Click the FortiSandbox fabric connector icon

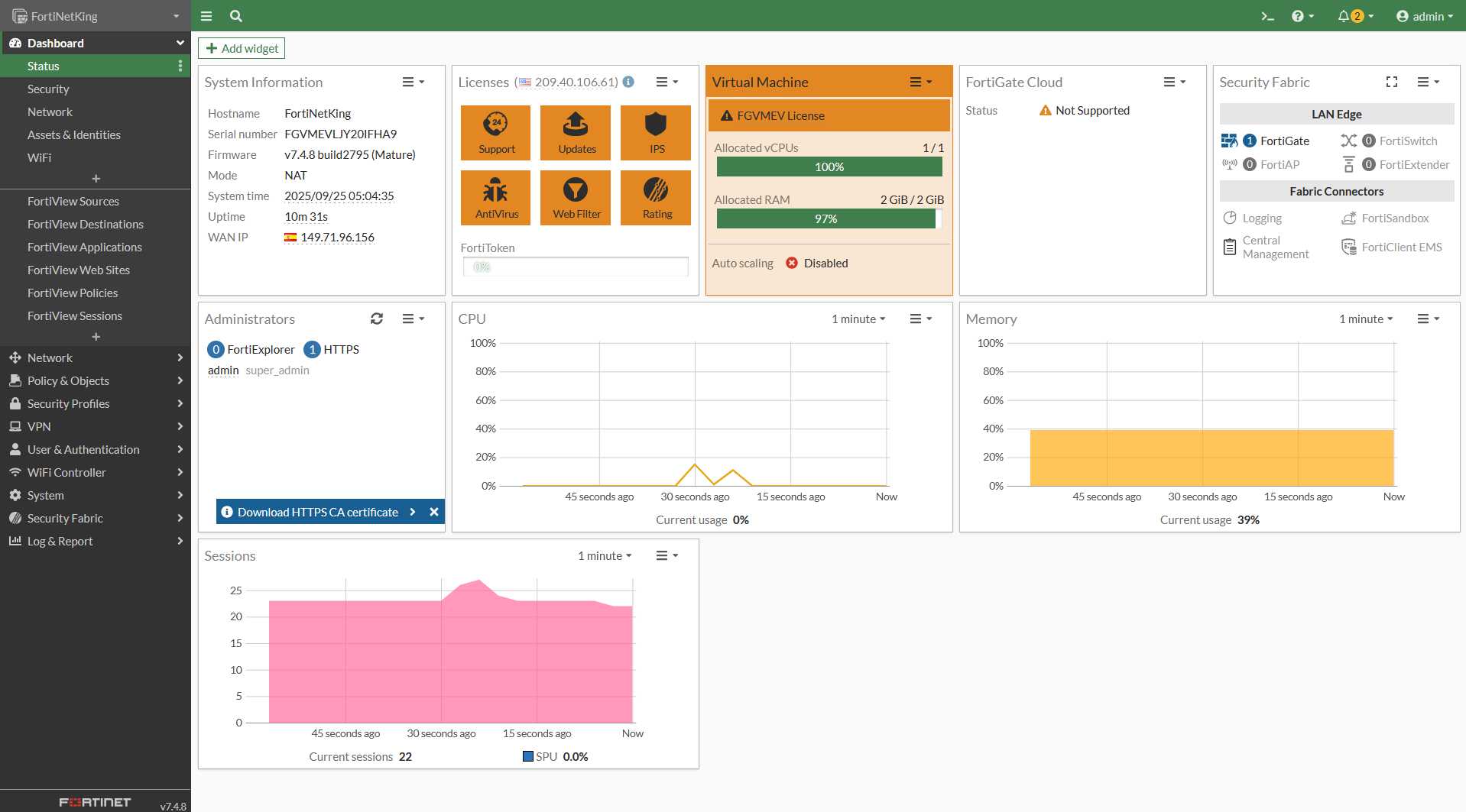[1349, 218]
